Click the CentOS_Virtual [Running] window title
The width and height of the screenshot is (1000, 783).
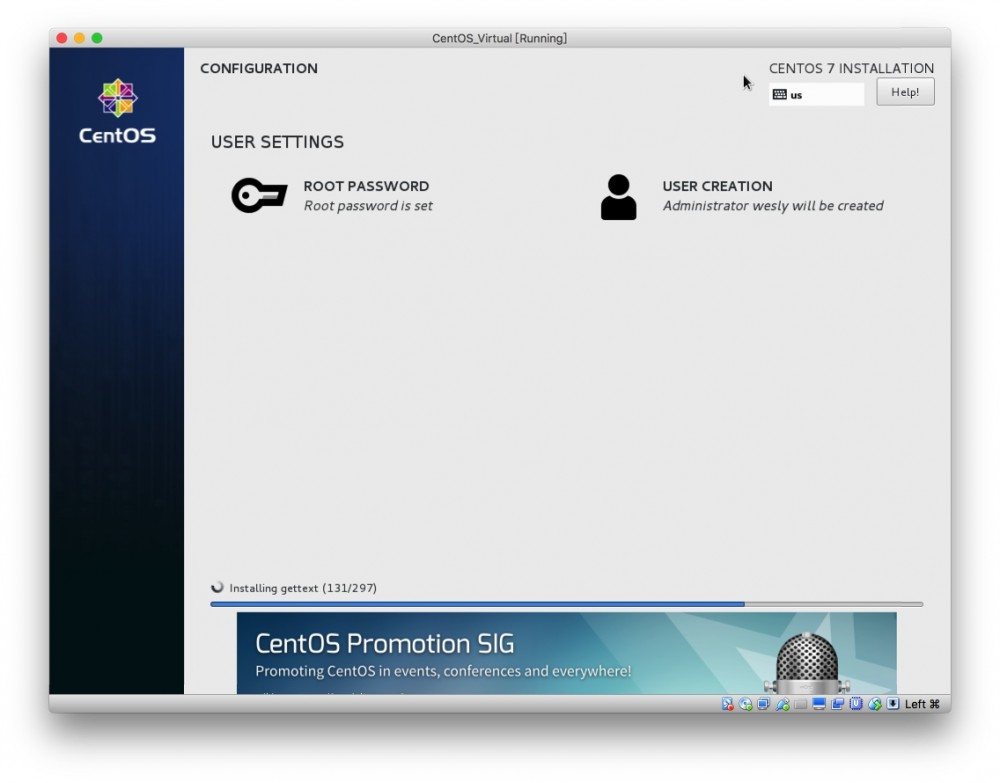click(x=499, y=38)
